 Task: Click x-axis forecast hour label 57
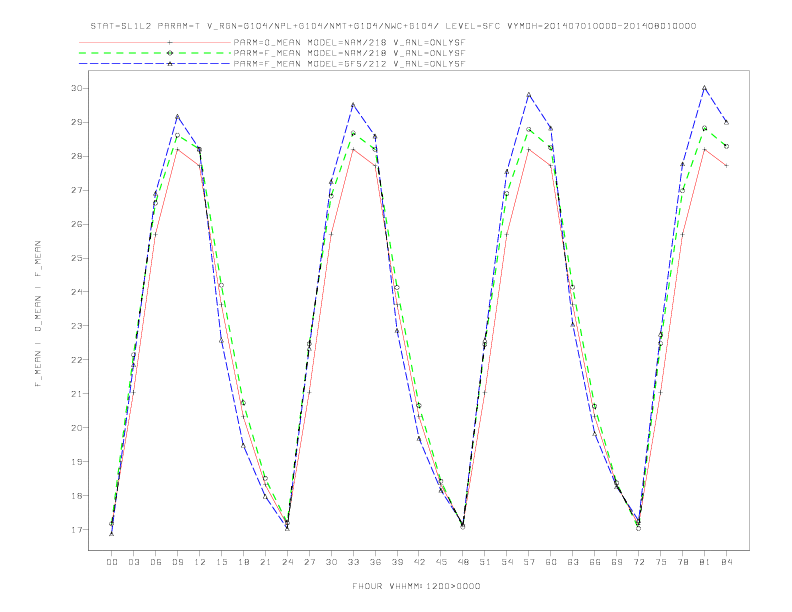coord(529,562)
